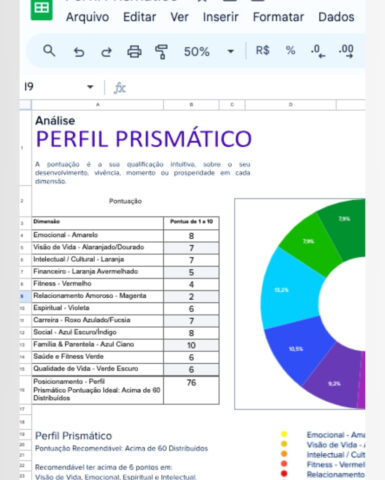Select the 'Emocional - Amarelo' cell
The image size is (385, 480).
click(98, 235)
